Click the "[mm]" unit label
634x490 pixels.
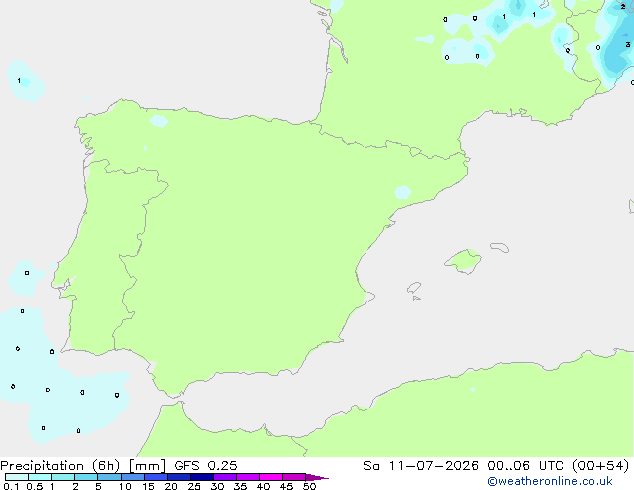[x=147, y=466]
